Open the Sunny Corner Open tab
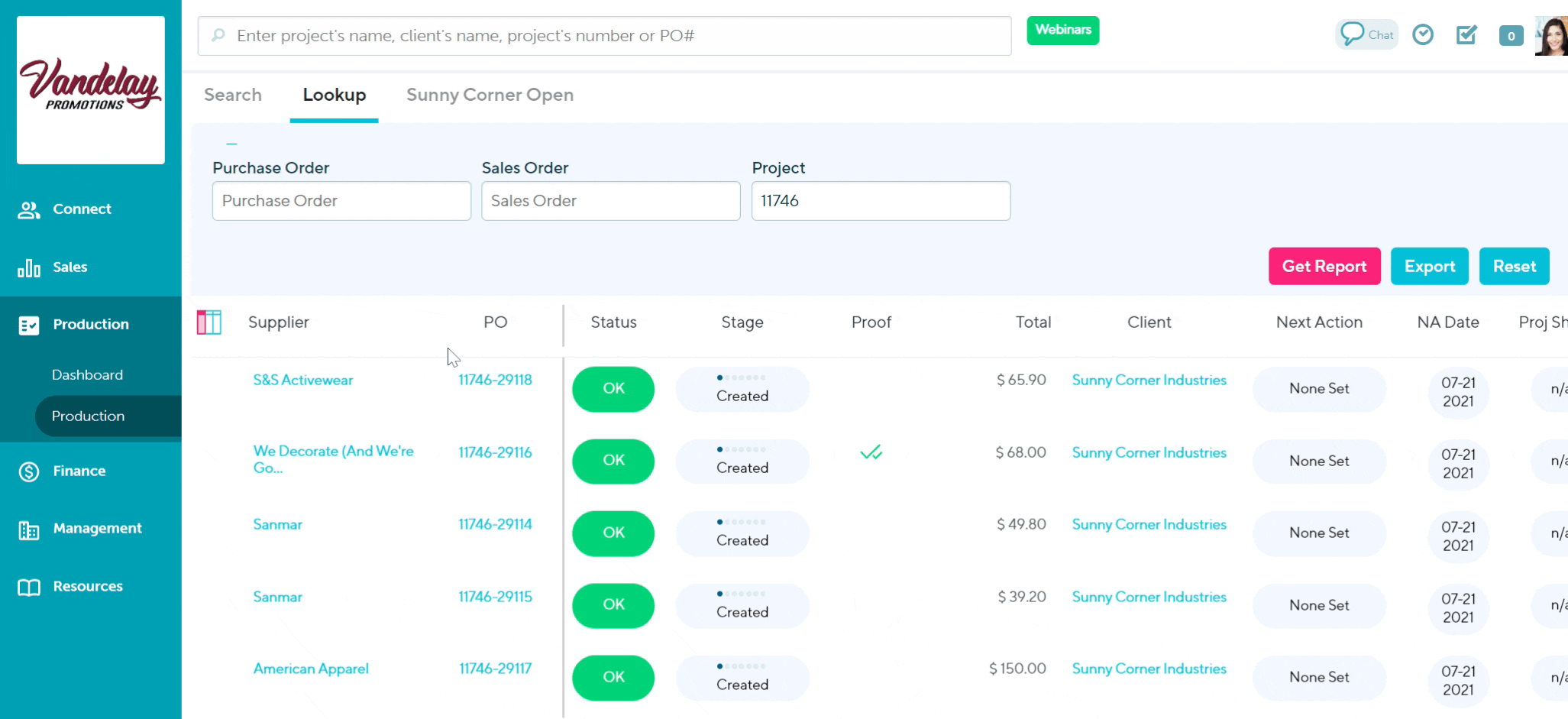The height and width of the screenshot is (719, 1568). click(490, 95)
